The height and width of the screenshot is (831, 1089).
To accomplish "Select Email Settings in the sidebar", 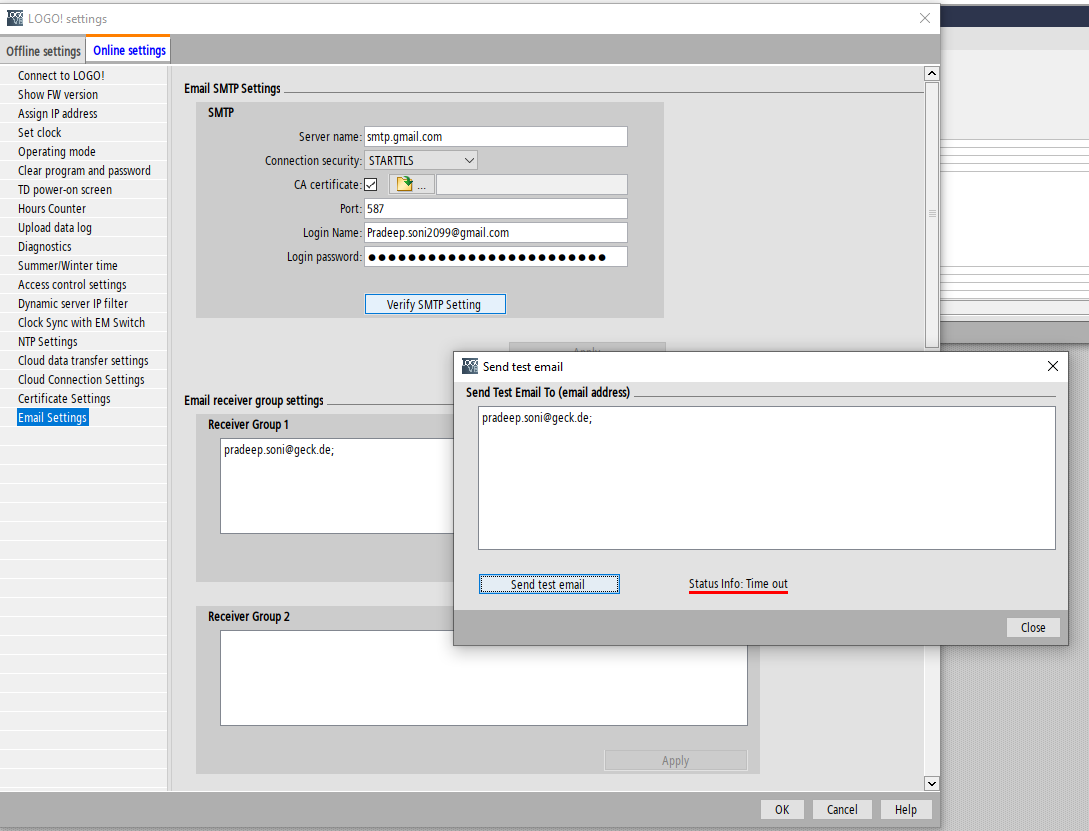I will pos(53,417).
